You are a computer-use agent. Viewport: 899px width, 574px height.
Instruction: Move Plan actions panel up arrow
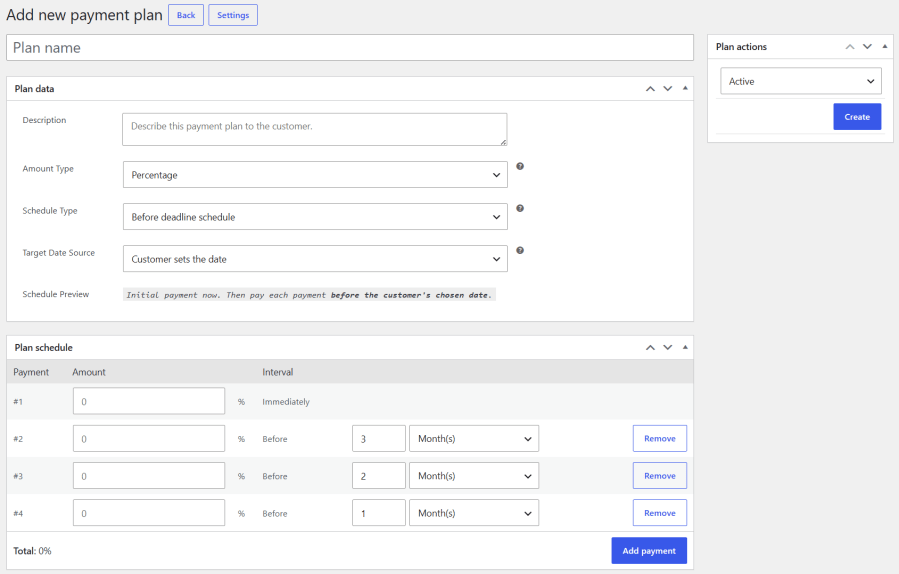click(x=850, y=46)
